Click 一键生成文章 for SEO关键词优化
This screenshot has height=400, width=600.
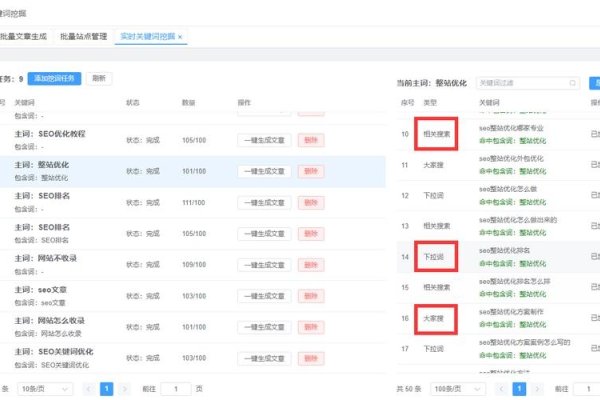264,358
